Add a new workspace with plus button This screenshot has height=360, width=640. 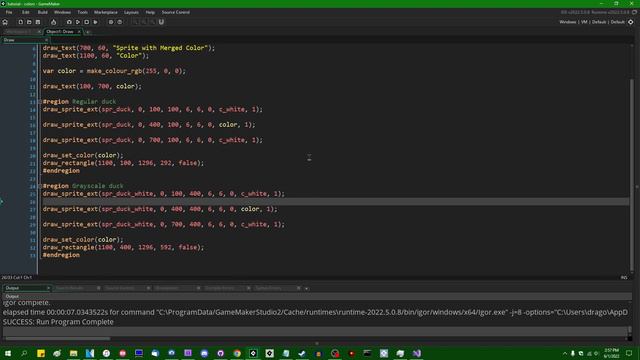pyautogui.click(x=88, y=32)
